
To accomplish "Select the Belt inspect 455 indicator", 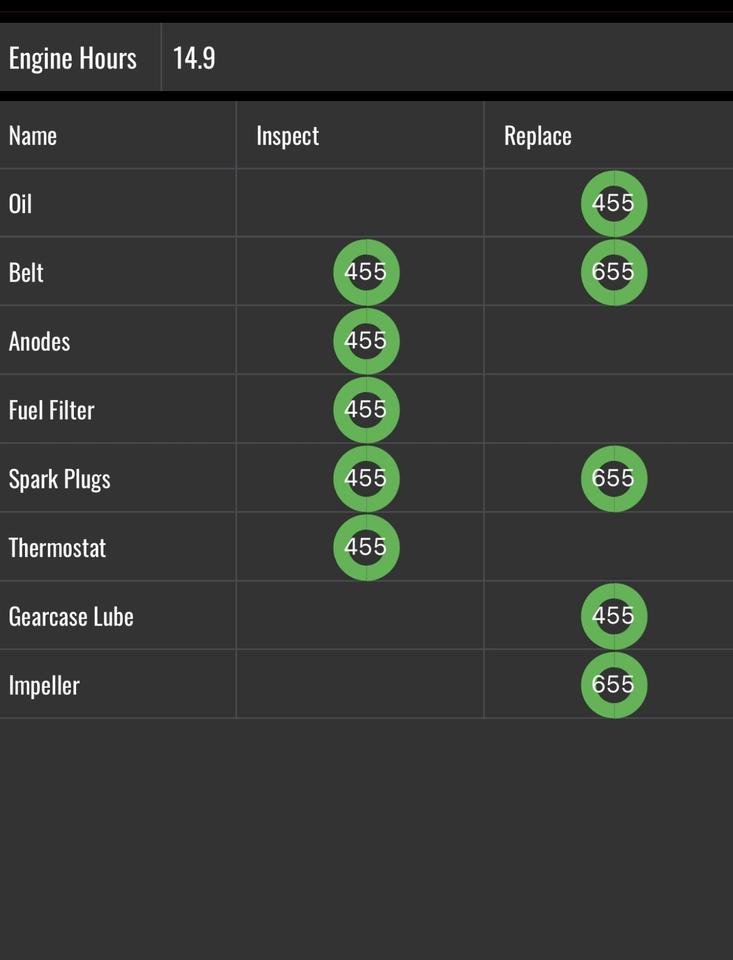I will point(366,272).
